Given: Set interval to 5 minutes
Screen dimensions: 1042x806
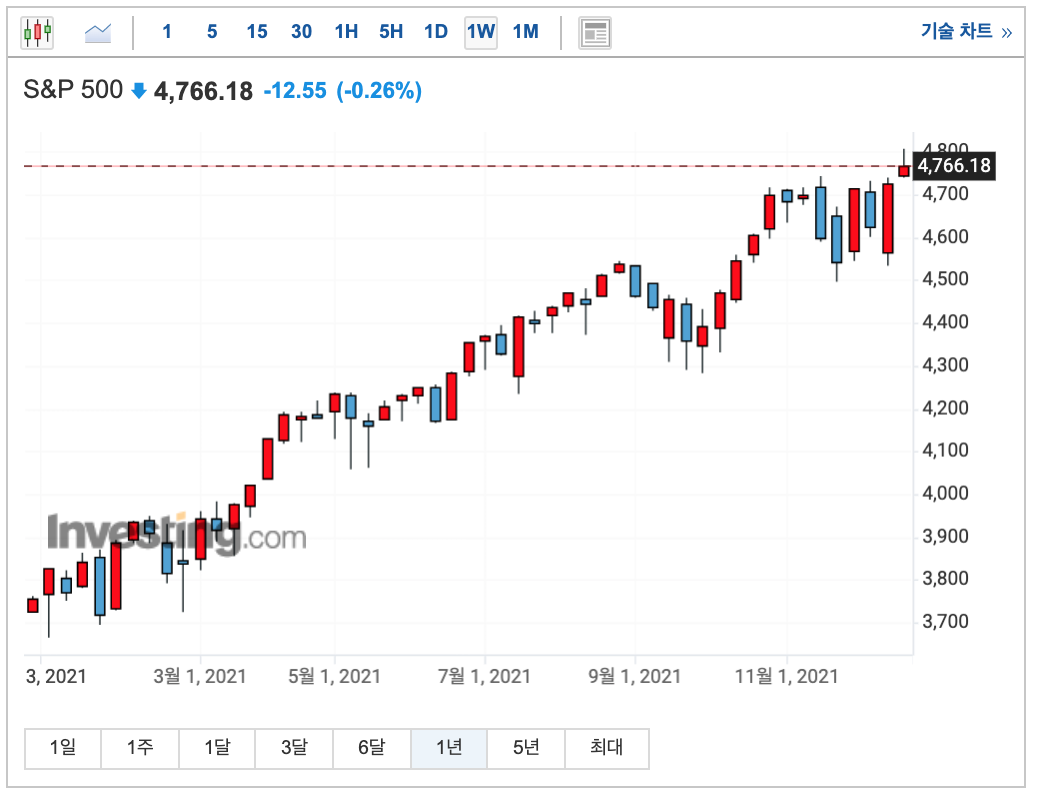Looking at the screenshot, I should coord(212,32).
